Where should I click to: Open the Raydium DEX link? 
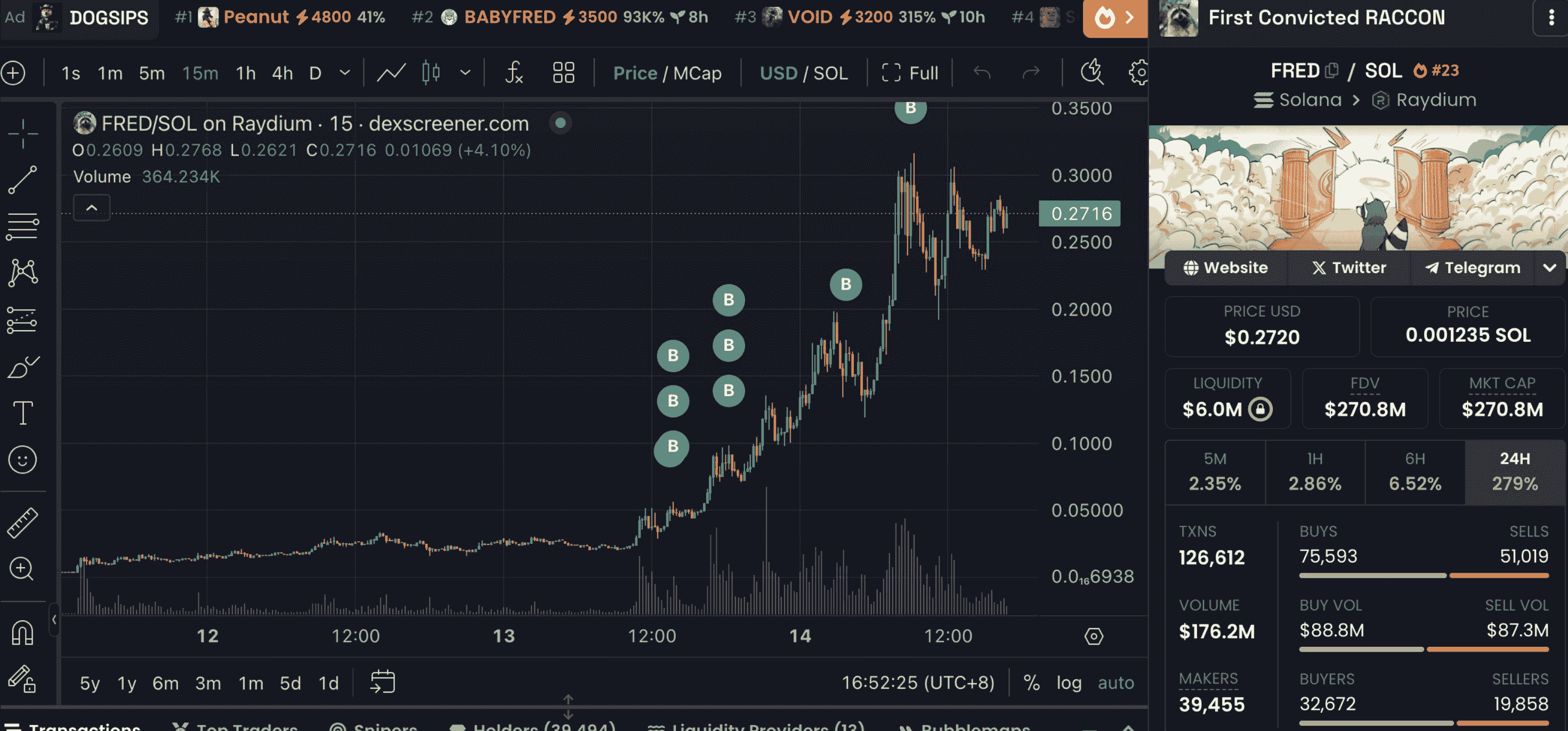(1424, 99)
